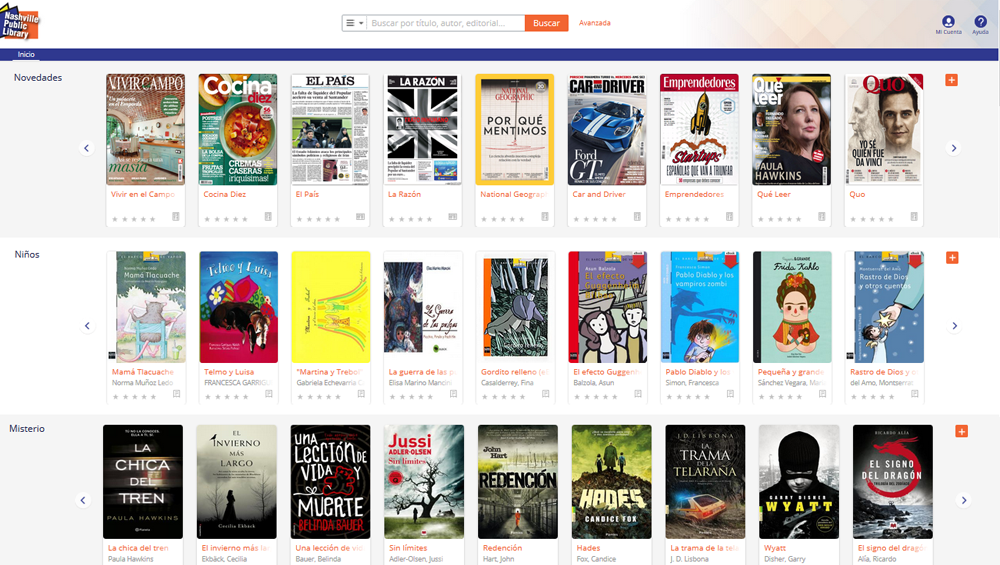
Task: Open El signo del dragón cover
Action: click(893, 482)
